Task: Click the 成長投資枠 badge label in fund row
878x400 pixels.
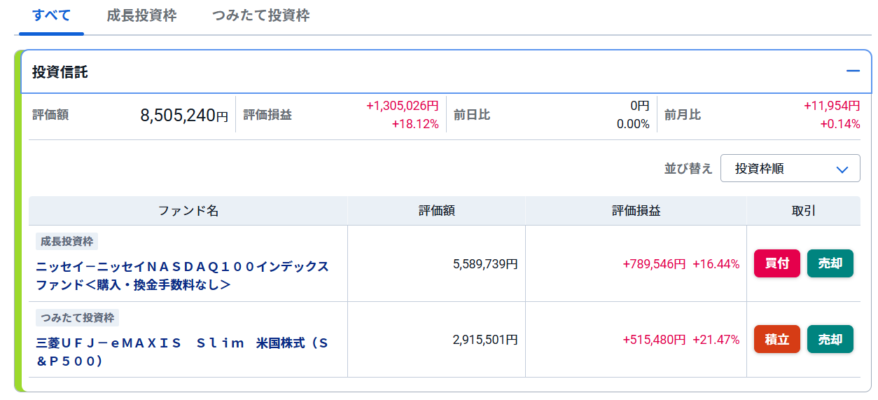Action: 67,241
